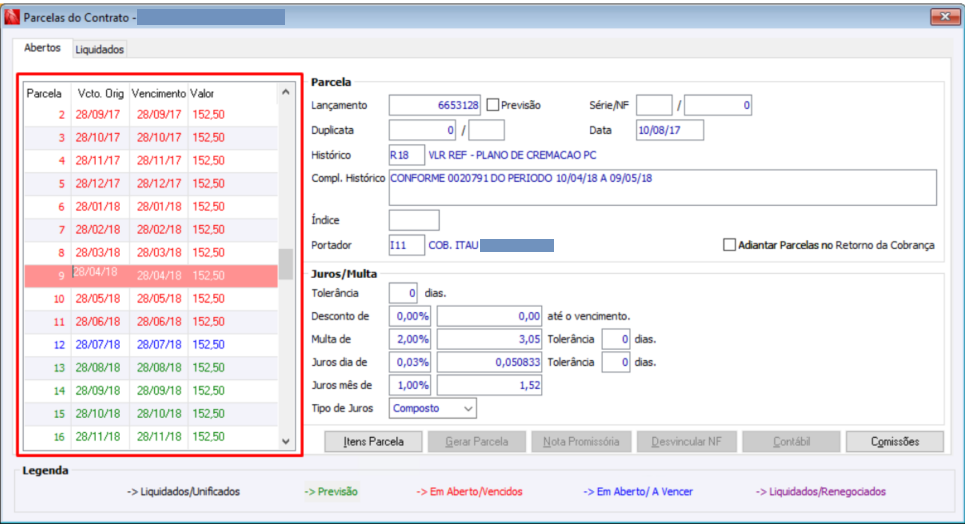Close the Parcelas do Contrato window
Screen dimensions: 965x524
(x=945, y=17)
